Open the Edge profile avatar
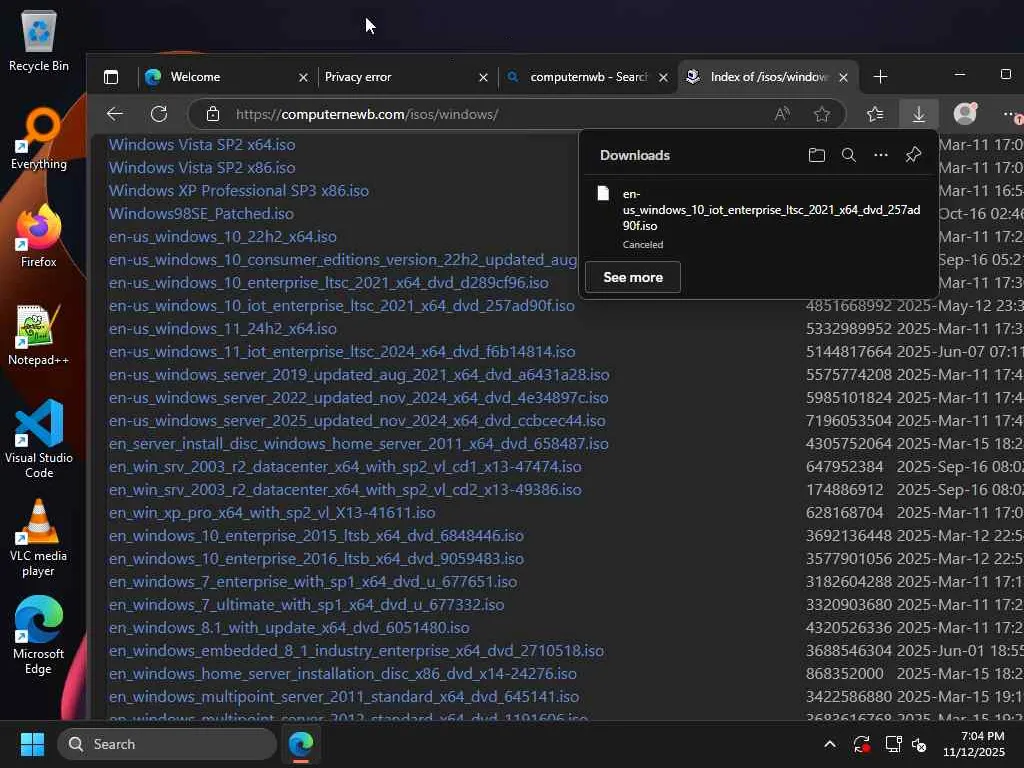The image size is (1024, 768). click(965, 114)
